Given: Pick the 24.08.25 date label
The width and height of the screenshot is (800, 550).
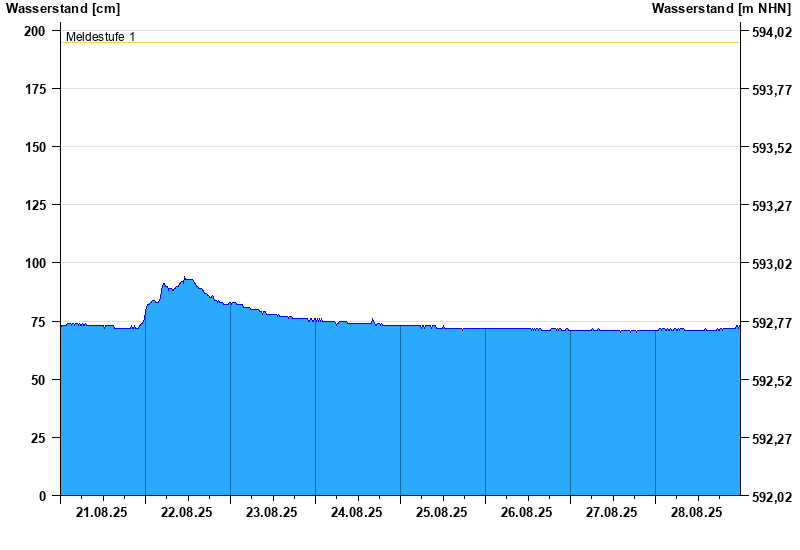Looking at the screenshot, I should (x=357, y=513).
